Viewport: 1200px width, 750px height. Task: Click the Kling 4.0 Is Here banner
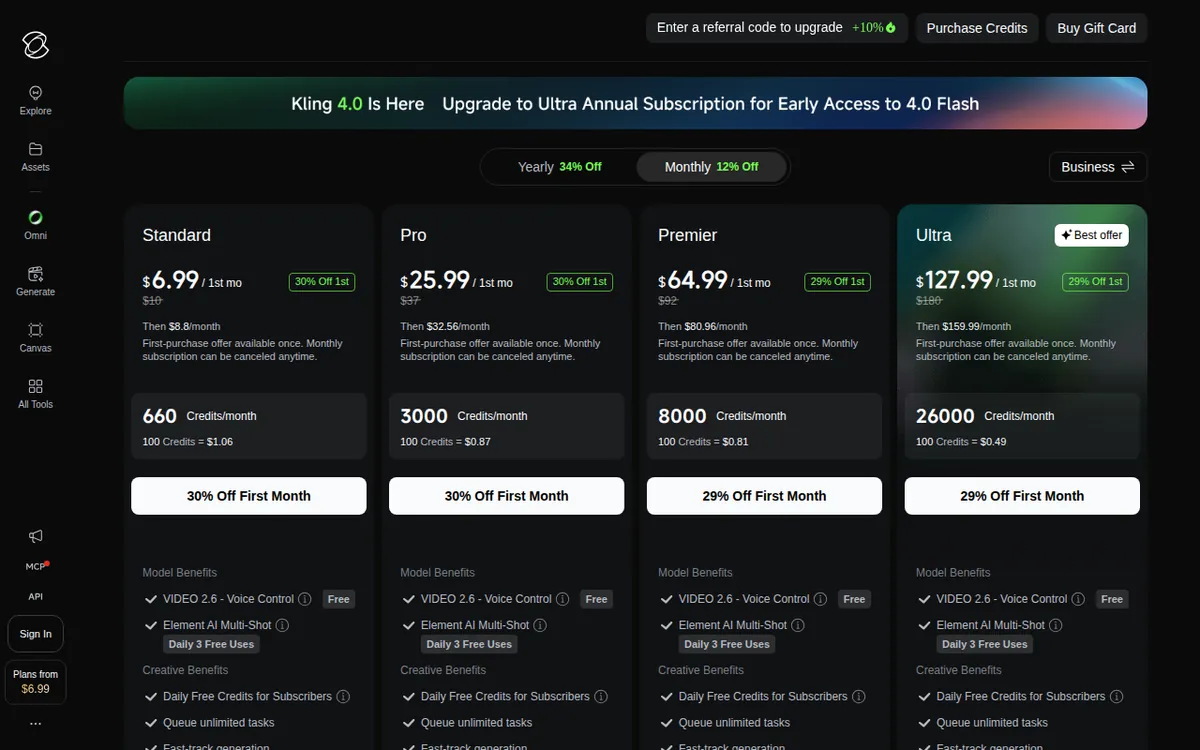click(635, 104)
